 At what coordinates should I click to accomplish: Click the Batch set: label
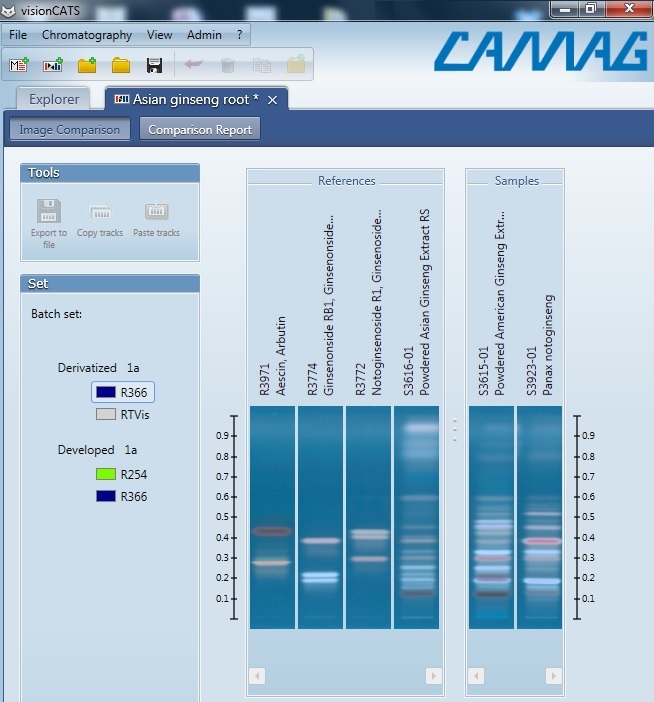pyautogui.click(x=56, y=314)
